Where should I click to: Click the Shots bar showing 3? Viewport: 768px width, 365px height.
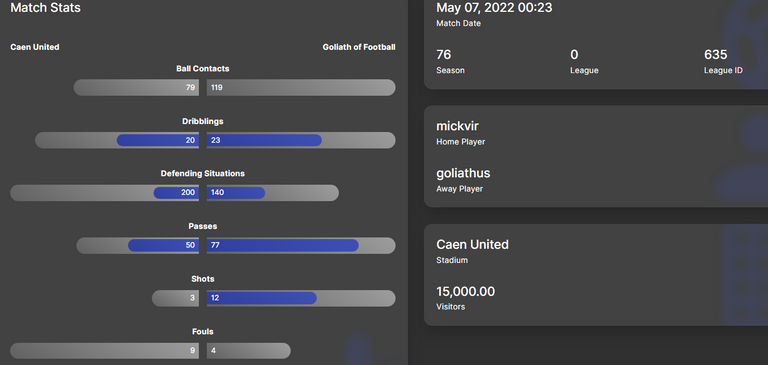(x=175, y=298)
